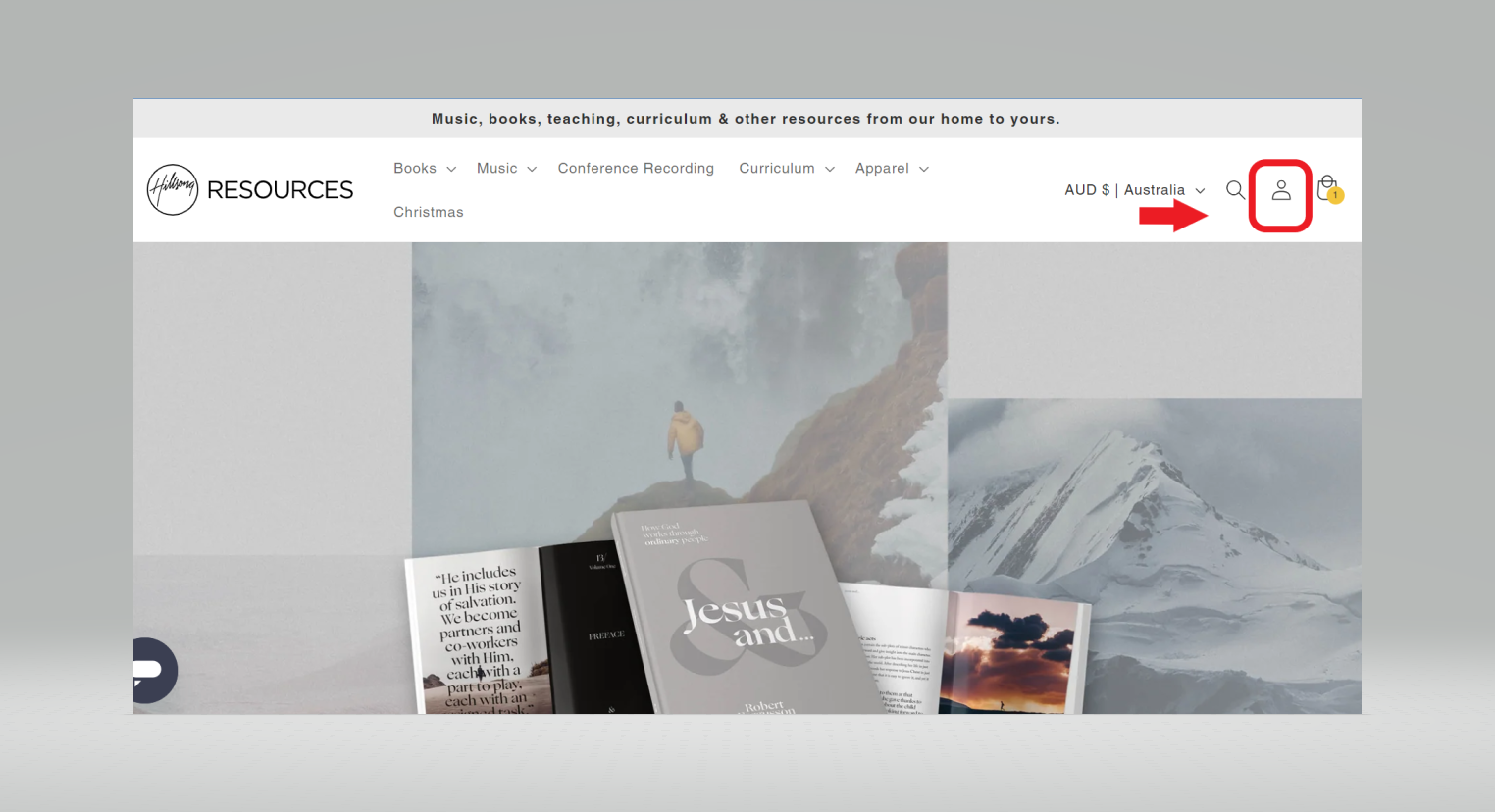Go to Conference Recording page
The image size is (1495, 812).
[x=636, y=169]
